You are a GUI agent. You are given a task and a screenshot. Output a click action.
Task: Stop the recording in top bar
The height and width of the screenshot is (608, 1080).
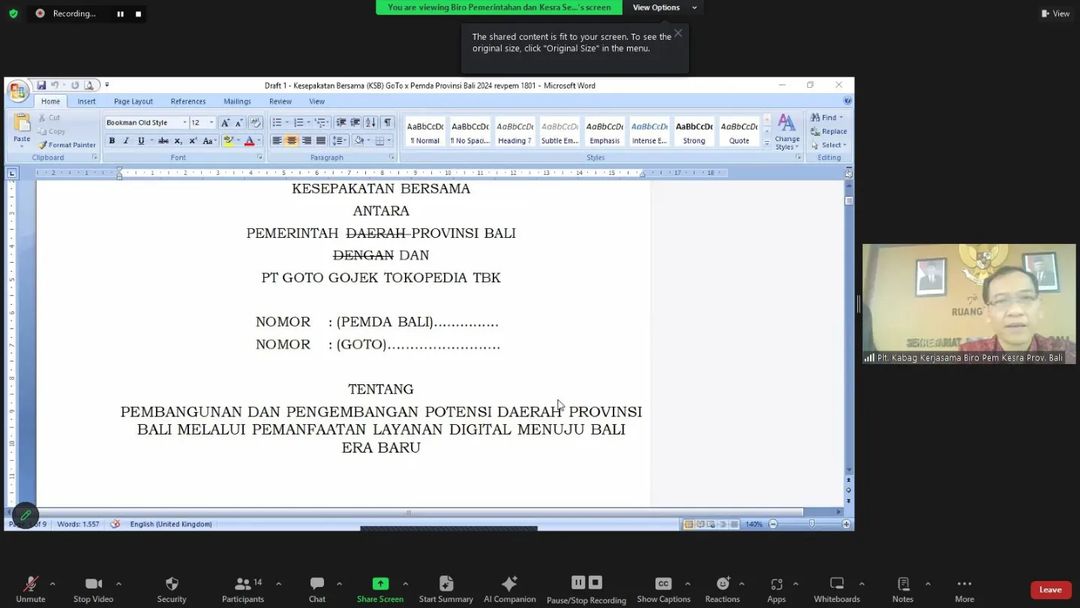(138, 14)
